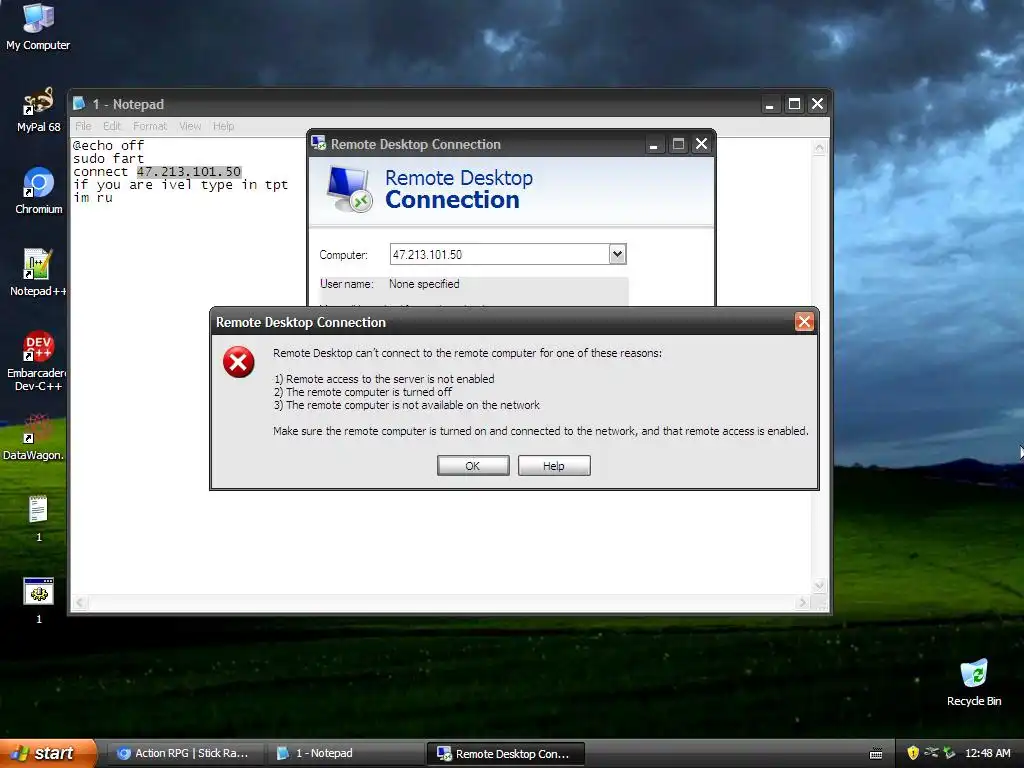1024x768 pixels.
Task: Click the yellow security shield tray icon
Action: pyautogui.click(x=913, y=753)
